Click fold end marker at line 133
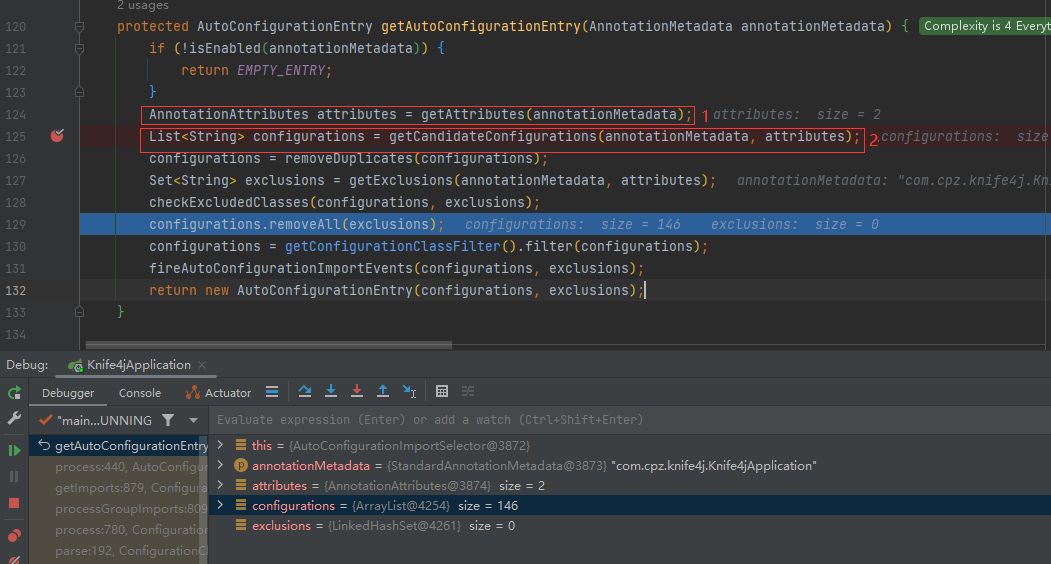Image resolution: width=1051 pixels, height=564 pixels. coord(79,312)
